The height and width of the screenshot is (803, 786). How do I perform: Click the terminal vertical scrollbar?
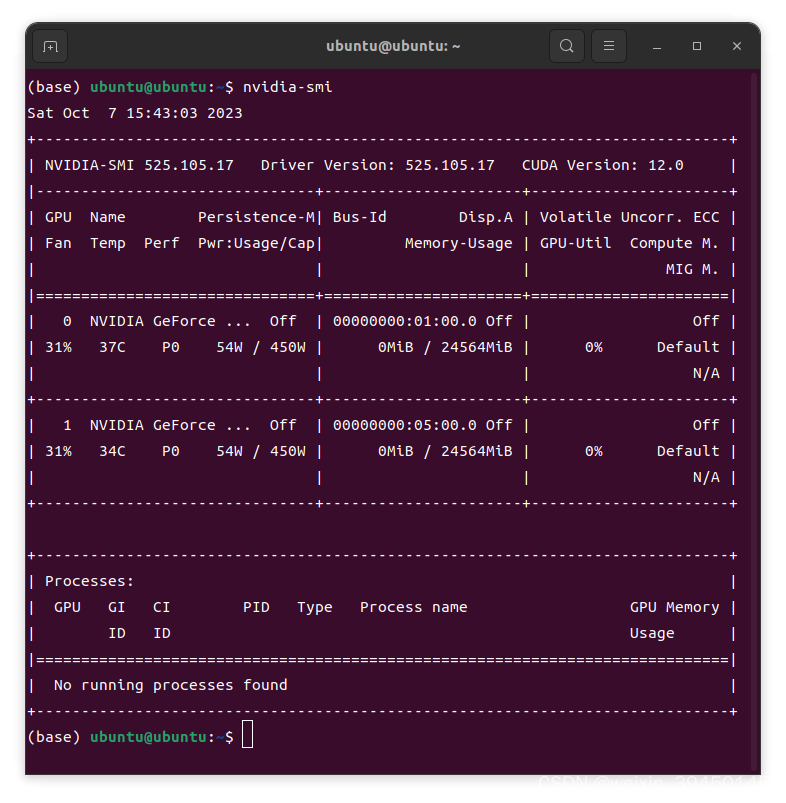(753, 420)
